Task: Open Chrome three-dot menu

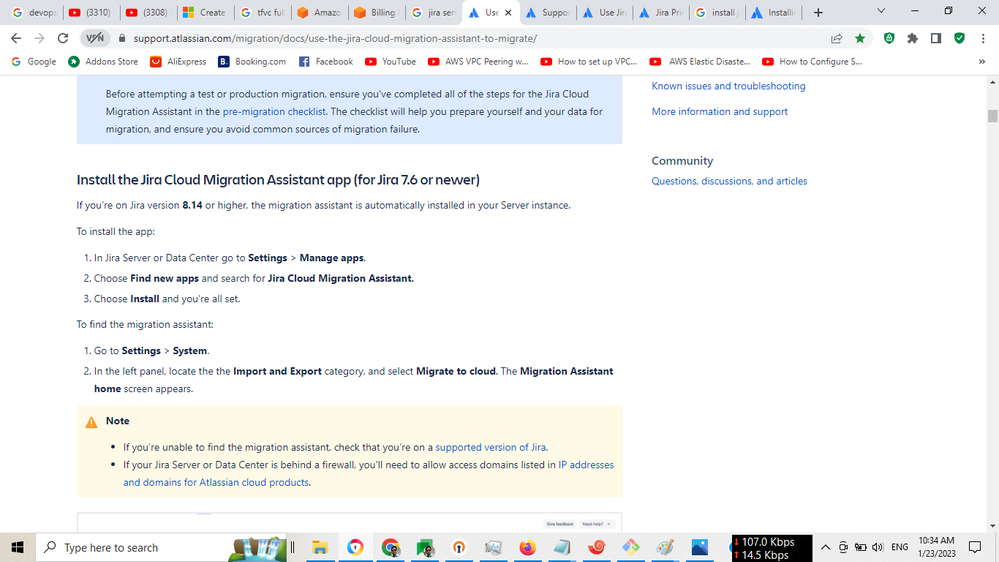Action: pyautogui.click(x=983, y=38)
